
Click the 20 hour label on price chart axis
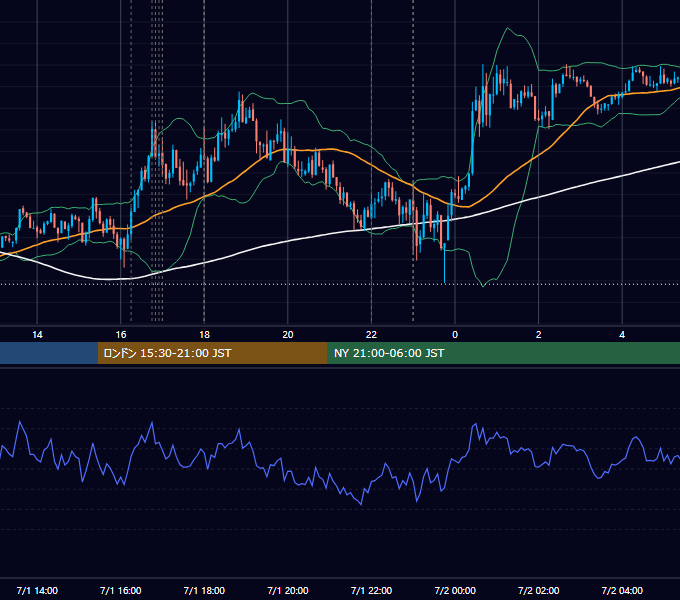[288, 335]
